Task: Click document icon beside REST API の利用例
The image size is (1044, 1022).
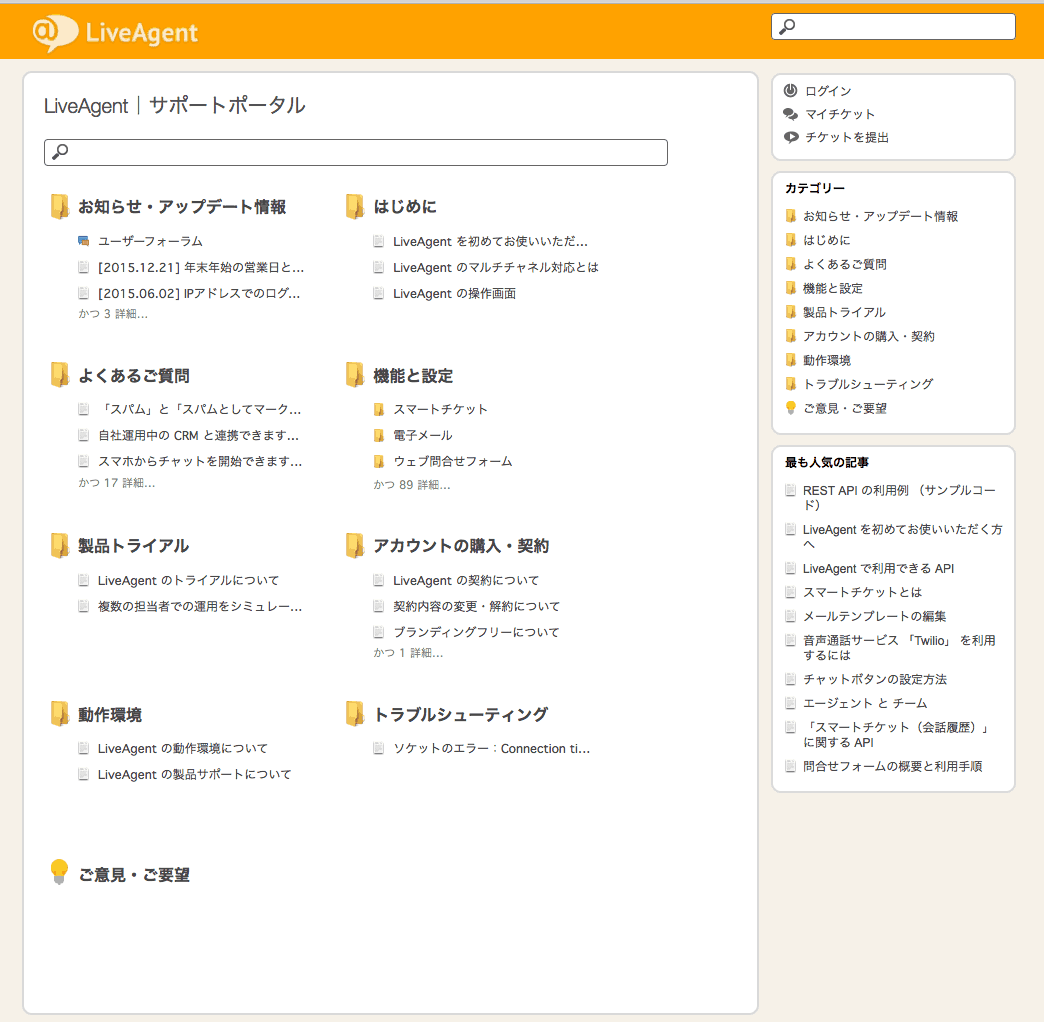Action: tap(790, 490)
